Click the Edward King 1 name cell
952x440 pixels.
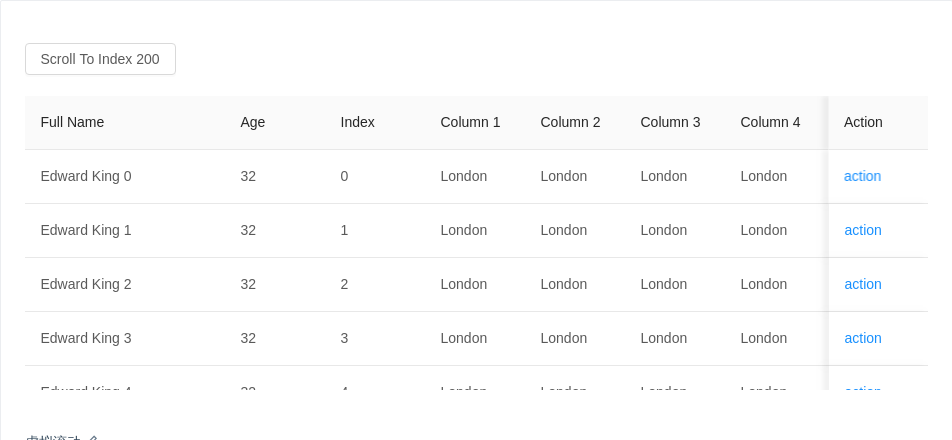pos(86,230)
